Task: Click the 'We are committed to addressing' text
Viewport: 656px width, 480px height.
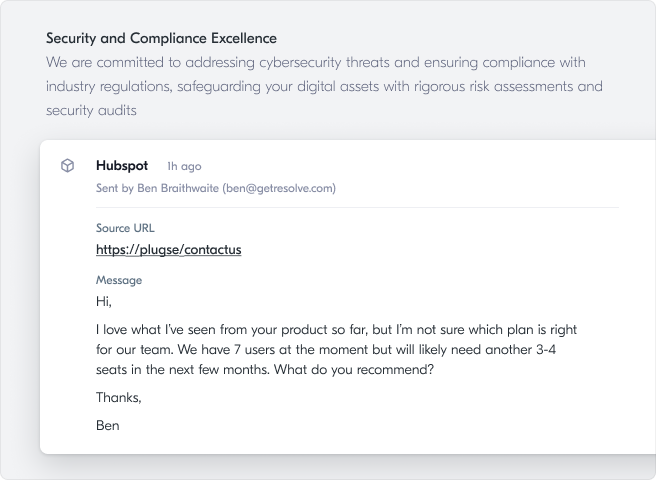Action: [316, 62]
